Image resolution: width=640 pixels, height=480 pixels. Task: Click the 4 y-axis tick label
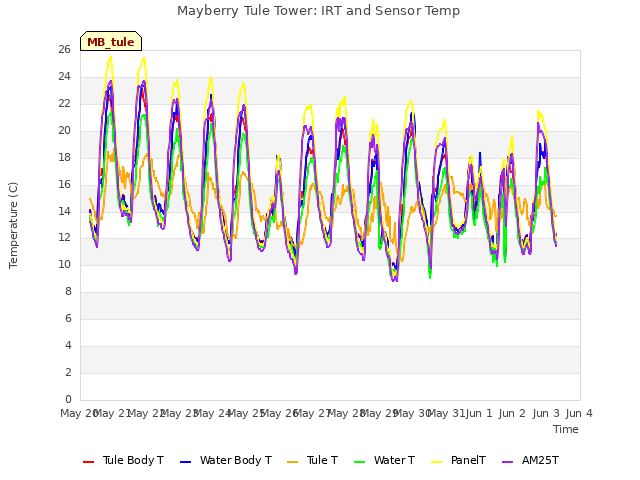pos(68,345)
